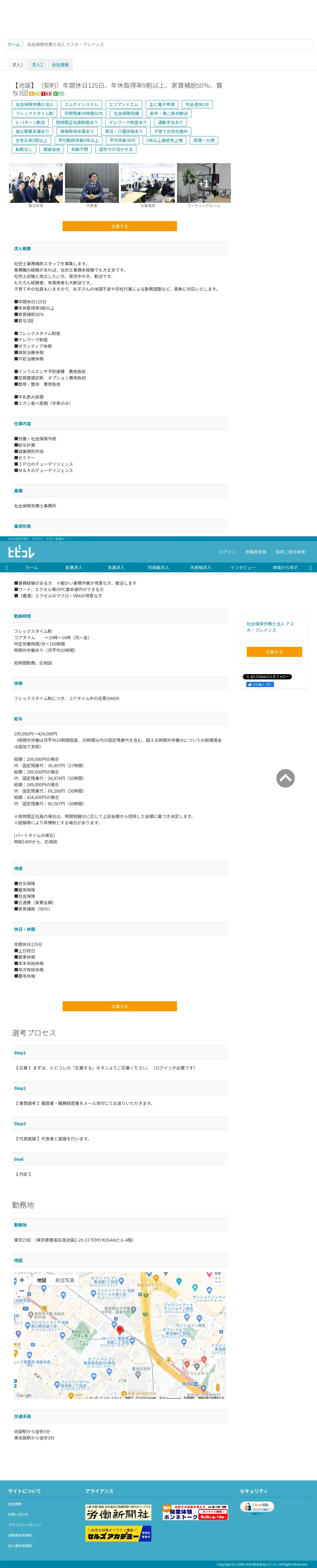Viewport: 317px width, 1568px height.
Task: Switch to the 求人1 tab
Action: [18, 65]
